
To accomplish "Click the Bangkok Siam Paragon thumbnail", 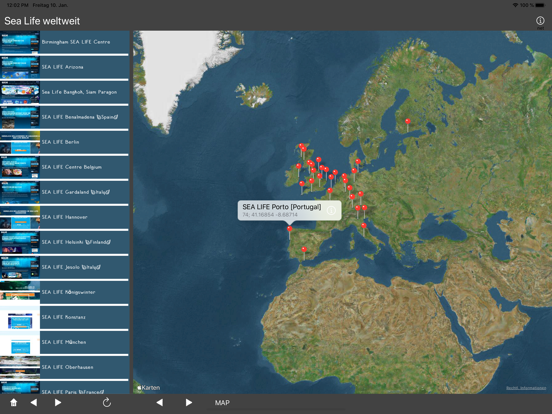I will (20, 92).
